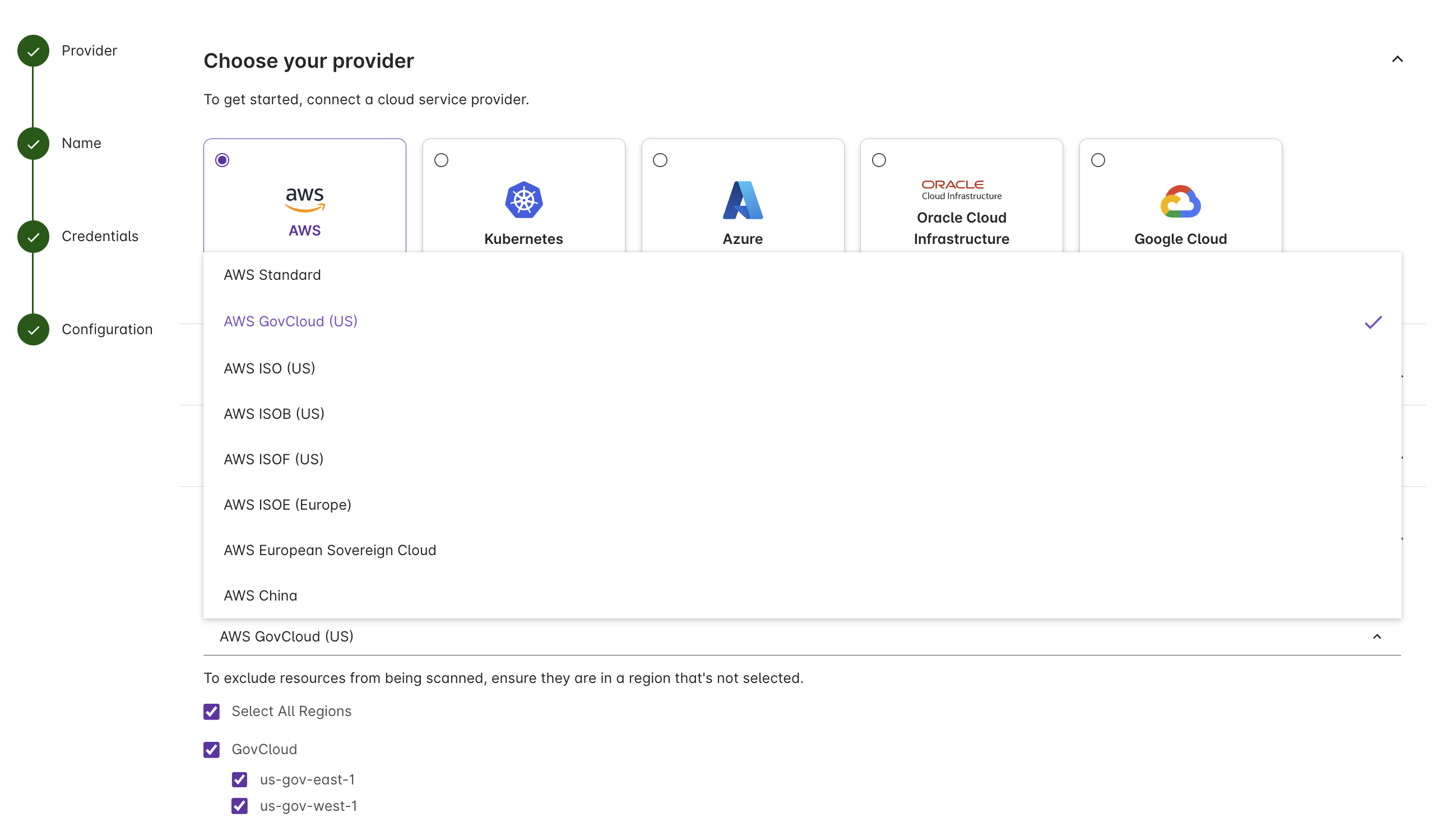The height and width of the screenshot is (831, 1456).
Task: Choose AWS China from the list
Action: click(260, 595)
